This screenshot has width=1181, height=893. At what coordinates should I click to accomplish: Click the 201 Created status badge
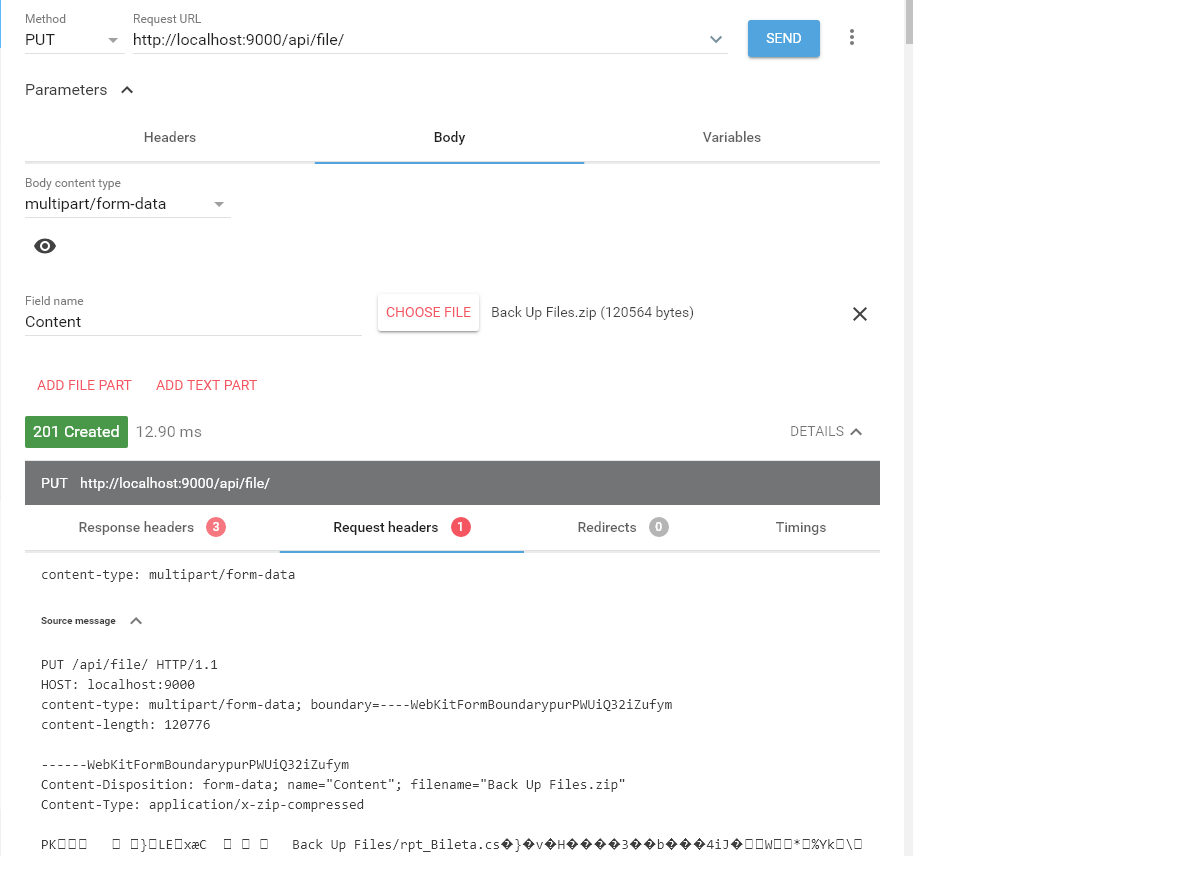[76, 431]
